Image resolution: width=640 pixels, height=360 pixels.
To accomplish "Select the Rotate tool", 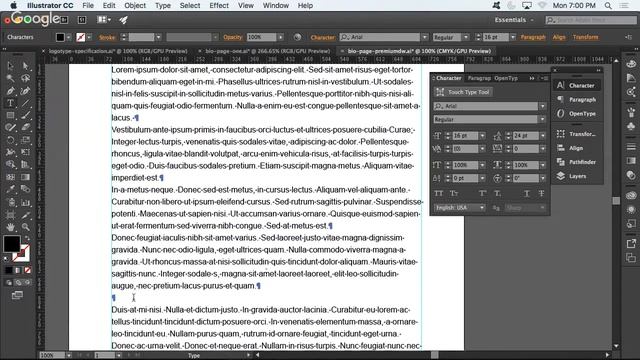I will (10, 140).
